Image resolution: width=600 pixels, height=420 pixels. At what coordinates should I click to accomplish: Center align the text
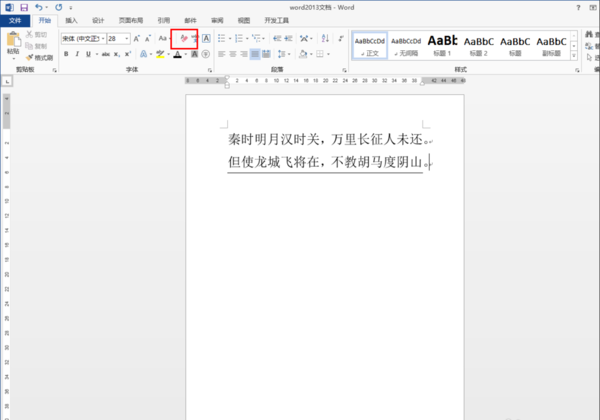233,54
